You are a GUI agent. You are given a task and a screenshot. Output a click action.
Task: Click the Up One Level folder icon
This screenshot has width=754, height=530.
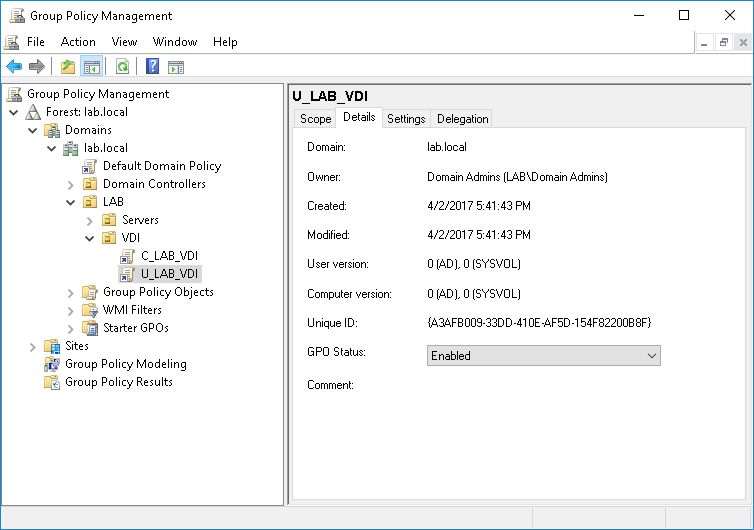click(68, 67)
